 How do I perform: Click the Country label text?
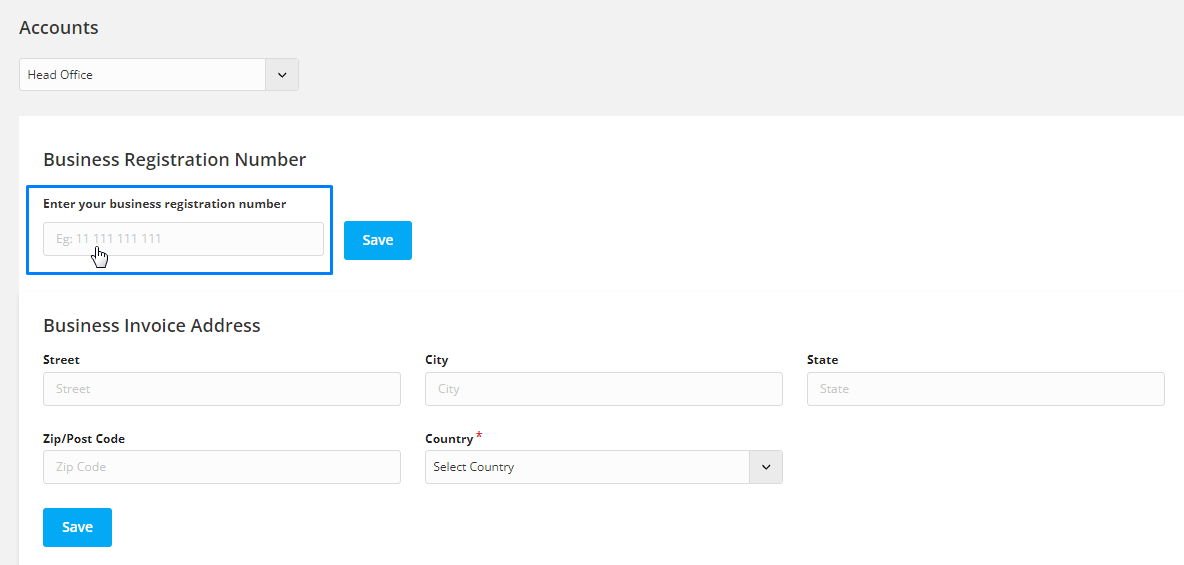[449, 439]
